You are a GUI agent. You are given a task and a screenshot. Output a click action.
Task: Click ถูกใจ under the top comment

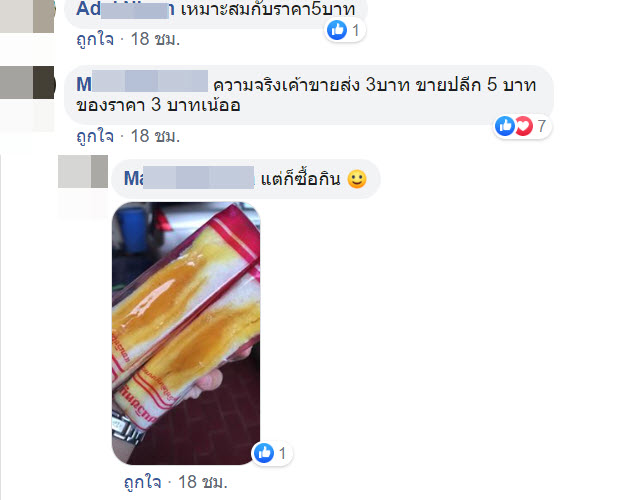coord(95,39)
